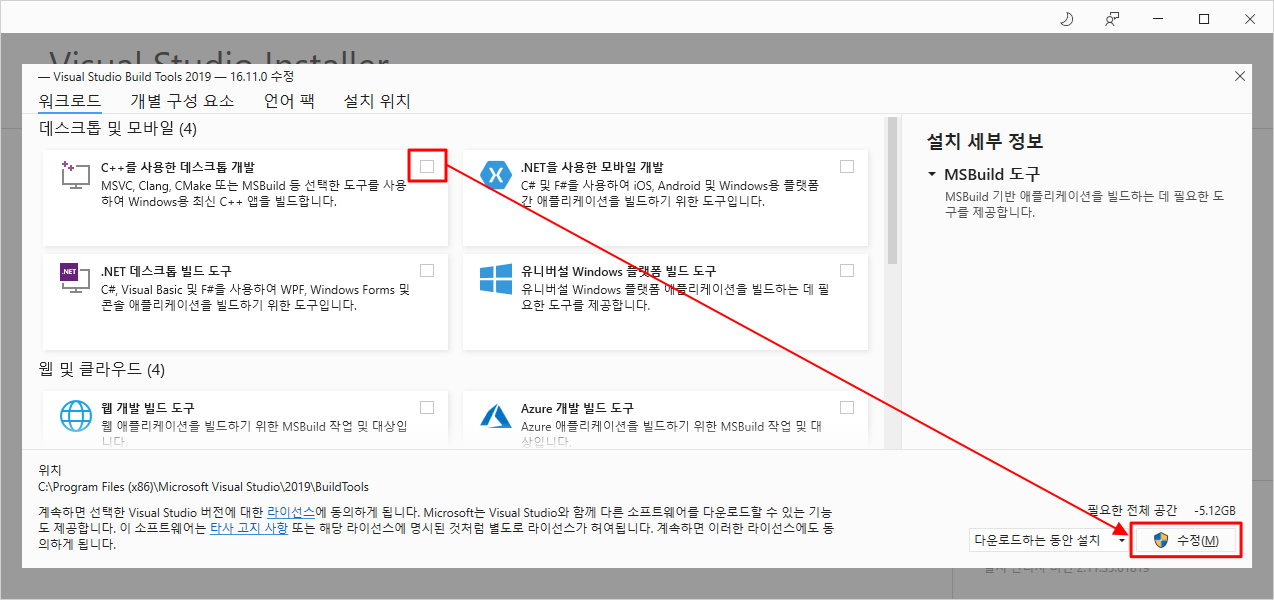
Task: Open the 언어 팩 tab
Action: pyautogui.click(x=289, y=101)
